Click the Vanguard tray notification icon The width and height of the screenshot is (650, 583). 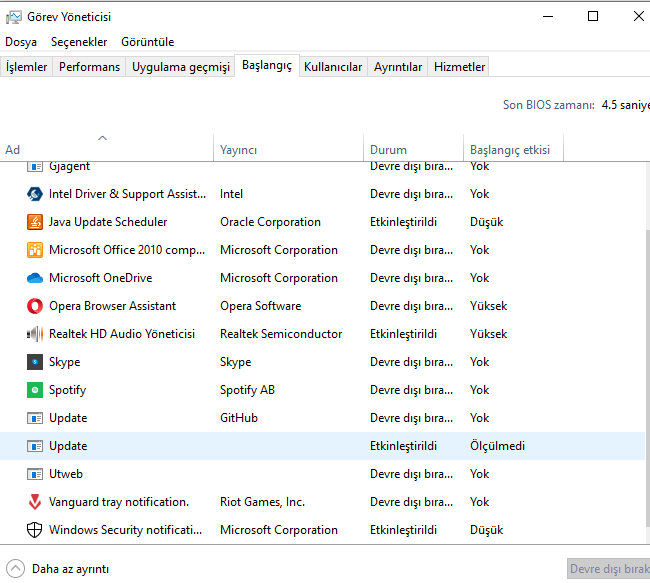(35, 502)
